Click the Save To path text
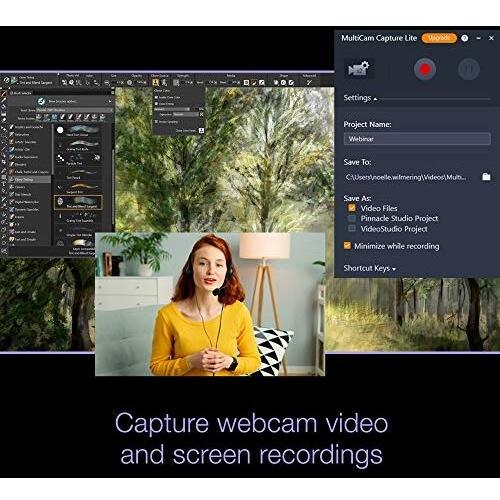 (x=406, y=177)
